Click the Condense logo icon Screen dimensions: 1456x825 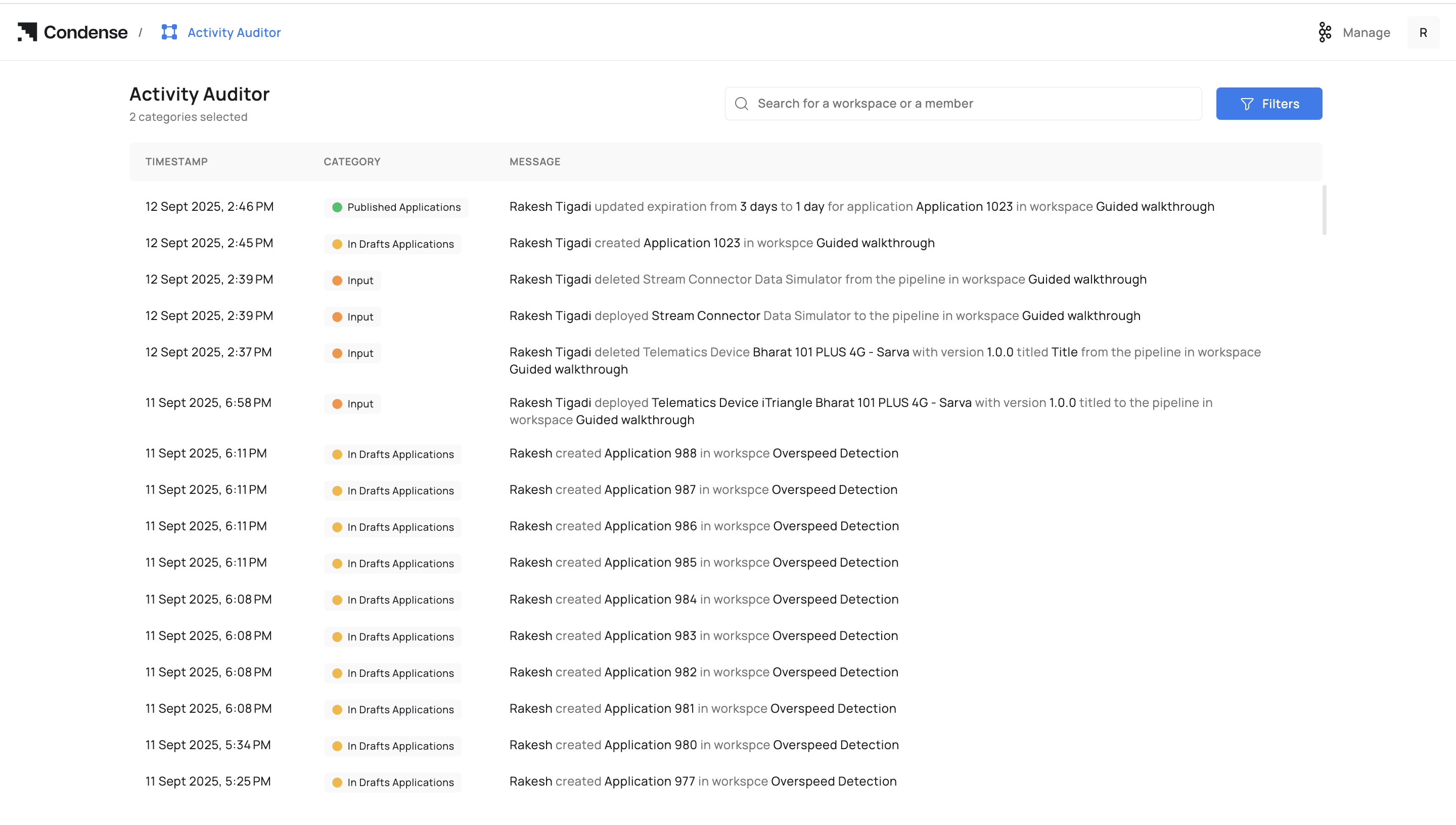pyautogui.click(x=27, y=32)
